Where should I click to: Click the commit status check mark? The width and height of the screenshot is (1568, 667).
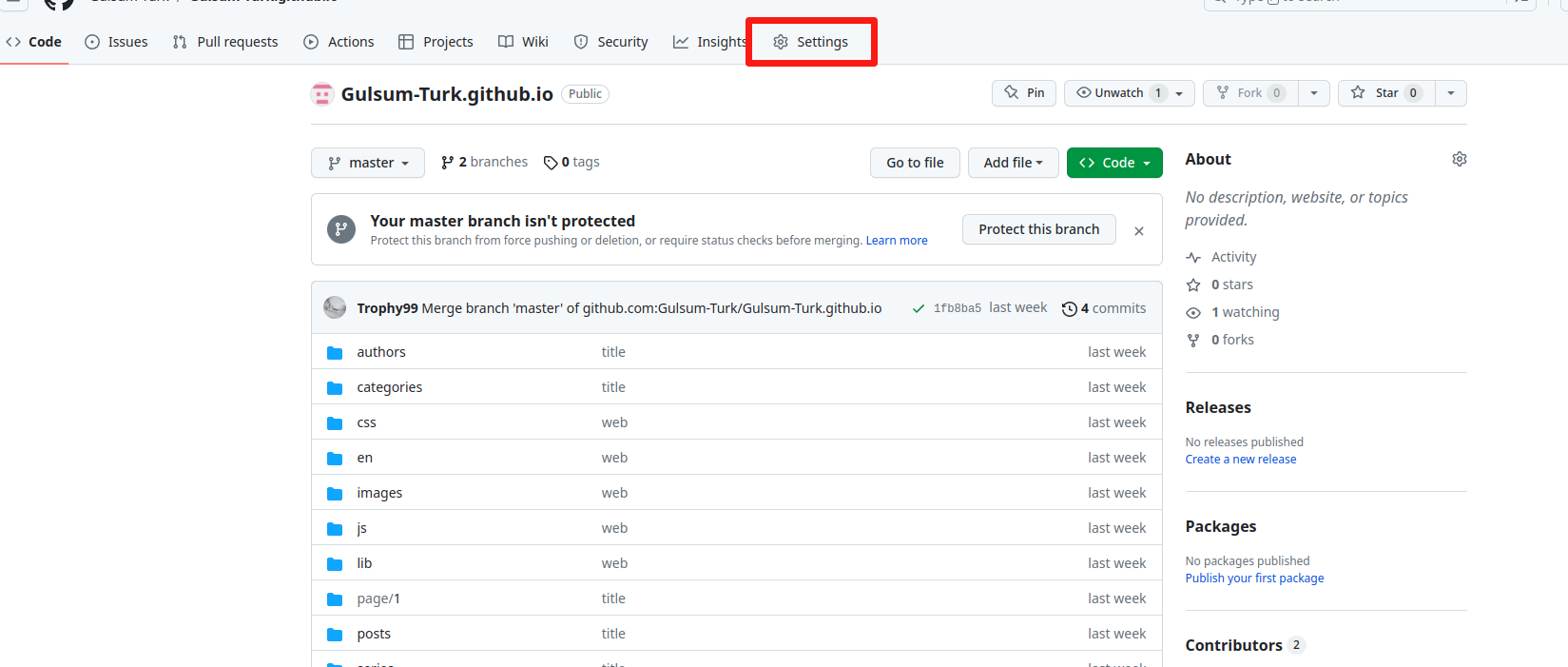coord(918,308)
